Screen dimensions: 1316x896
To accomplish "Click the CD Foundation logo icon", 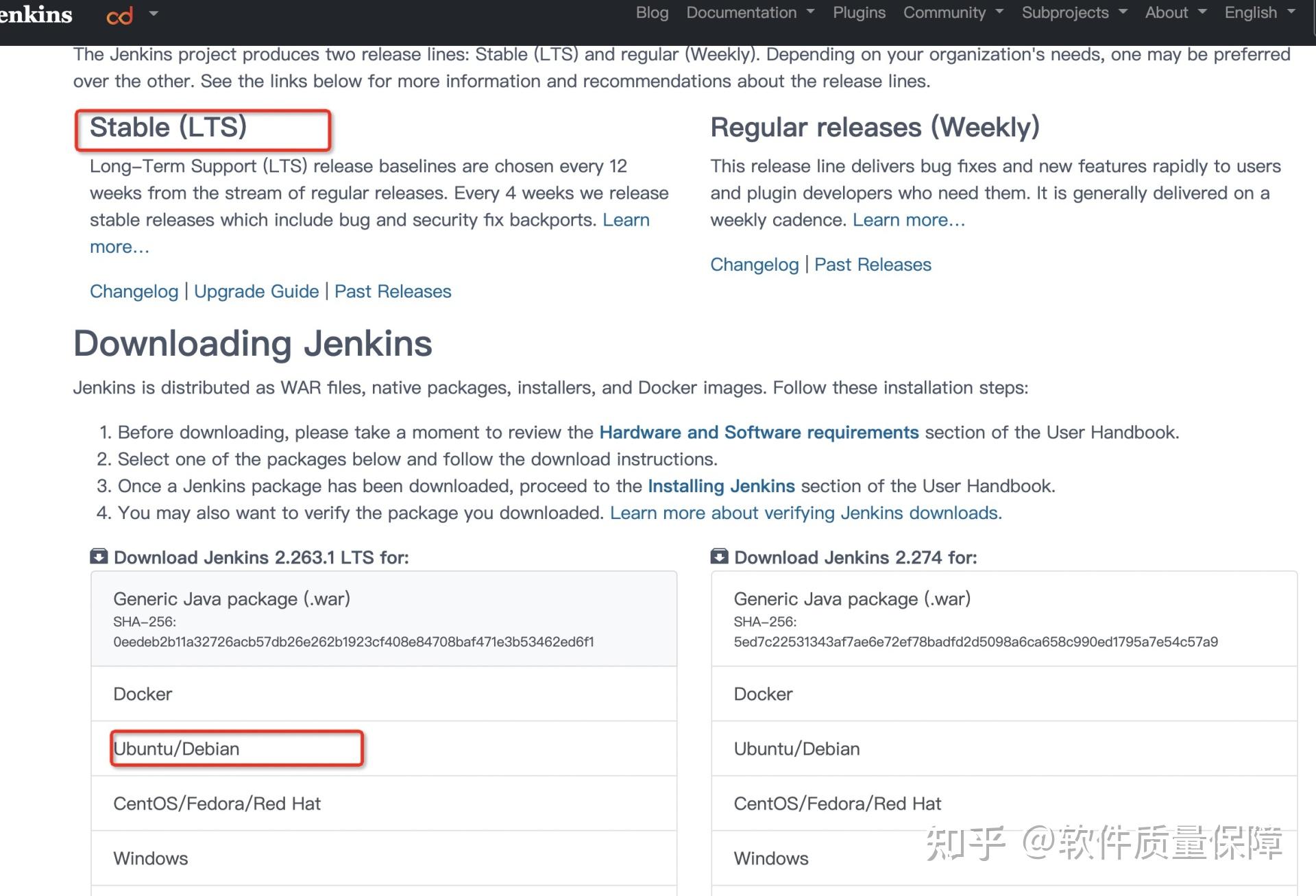I will 119,16.
